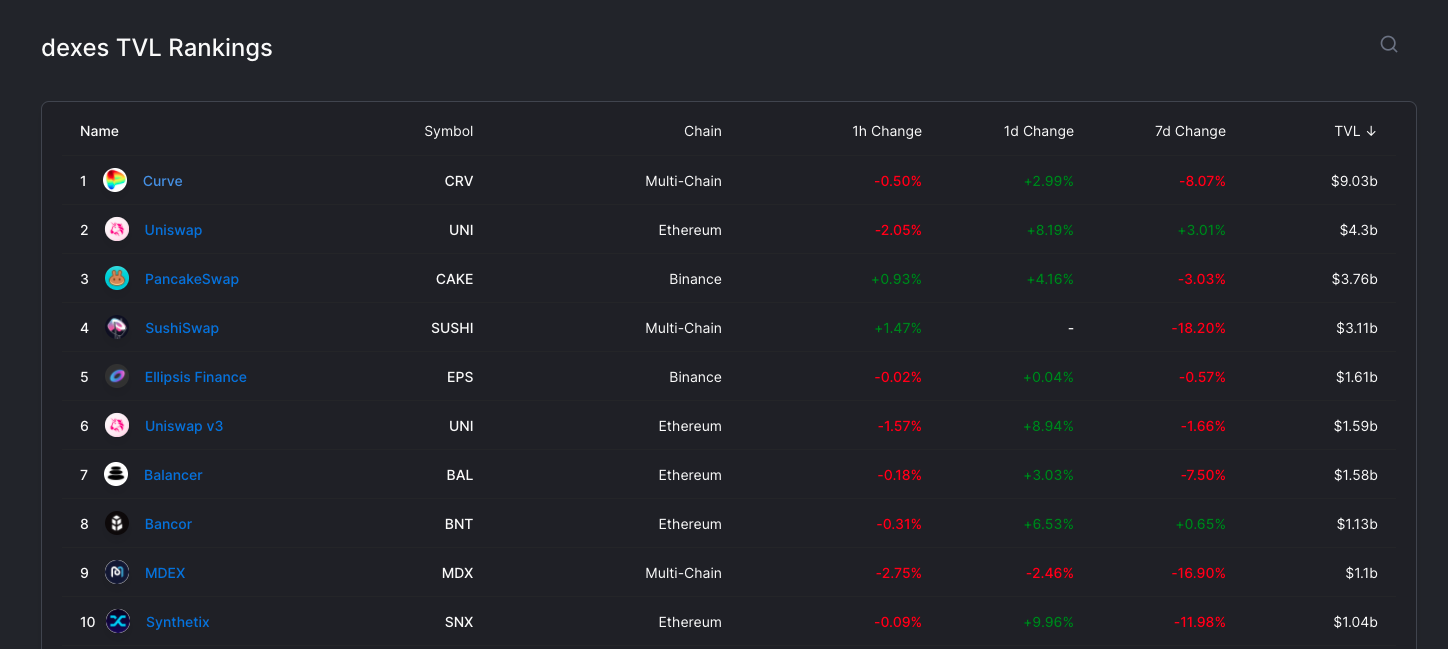Open the PancakeSwap link

[x=192, y=279]
